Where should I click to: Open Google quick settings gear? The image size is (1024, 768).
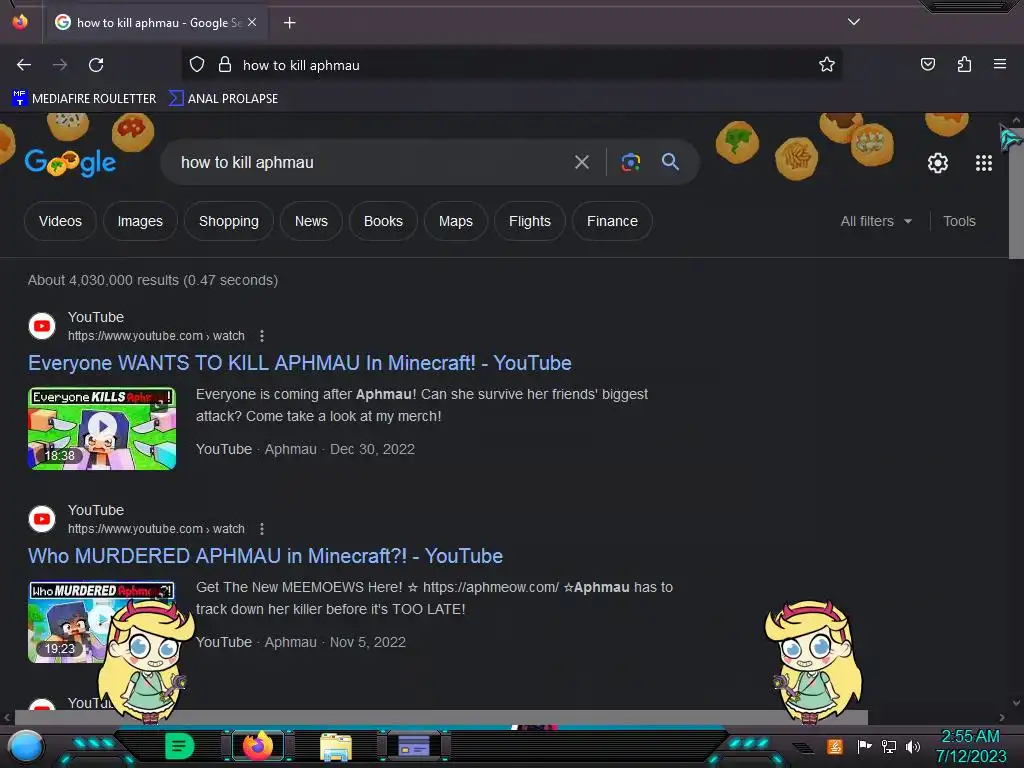point(938,163)
